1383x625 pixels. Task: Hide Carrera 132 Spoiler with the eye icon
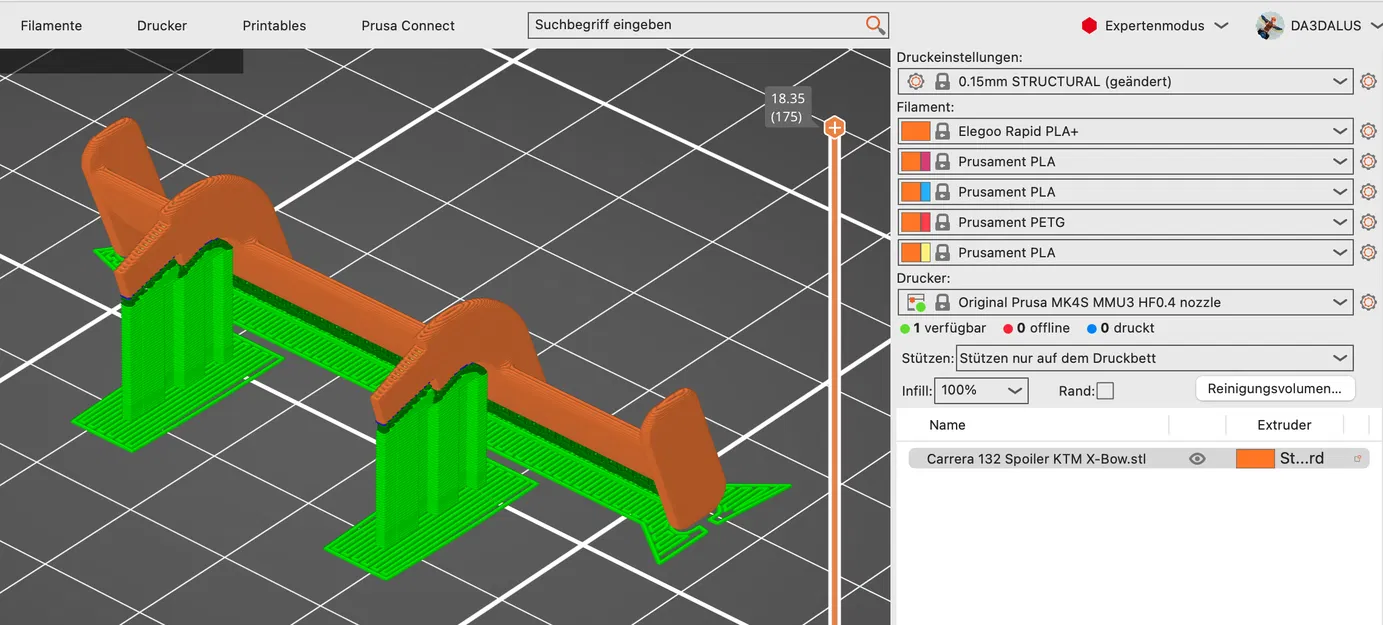point(1197,459)
